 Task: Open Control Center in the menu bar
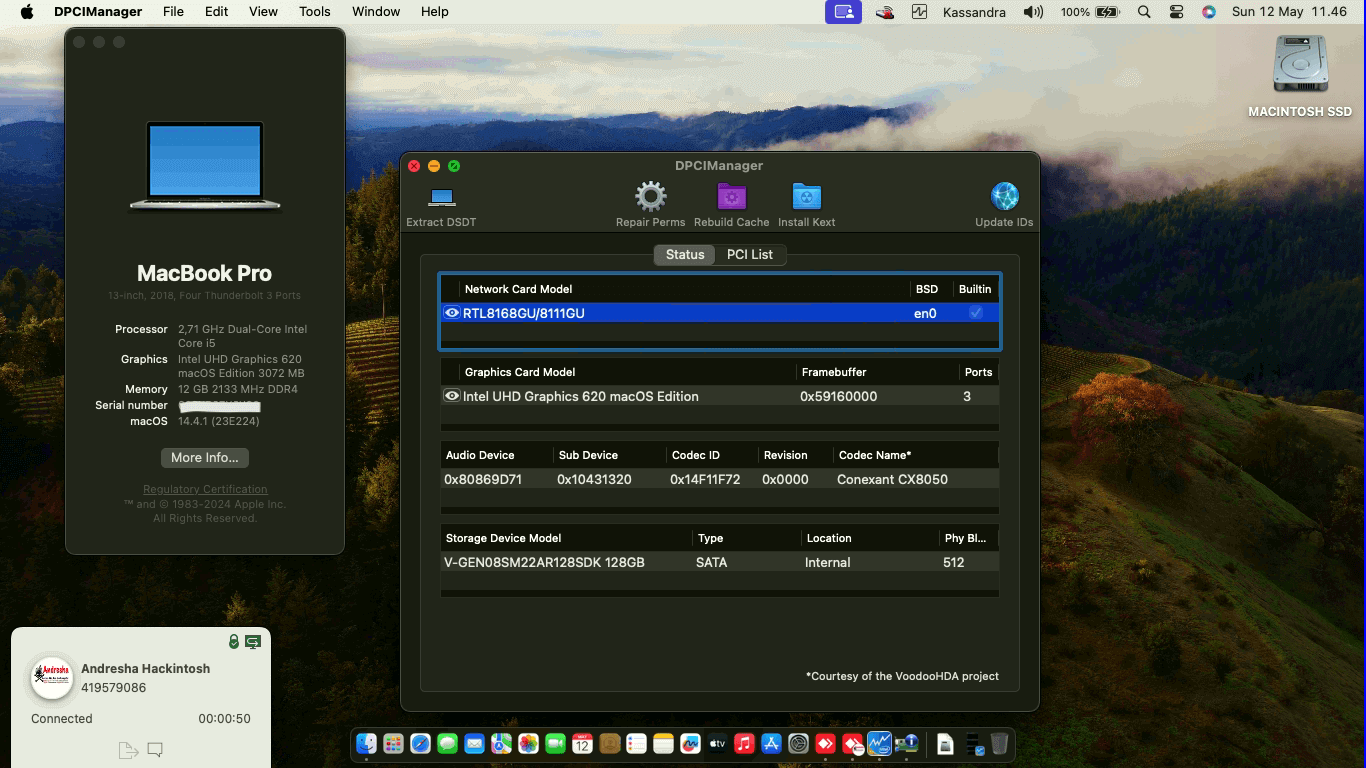pos(1176,12)
